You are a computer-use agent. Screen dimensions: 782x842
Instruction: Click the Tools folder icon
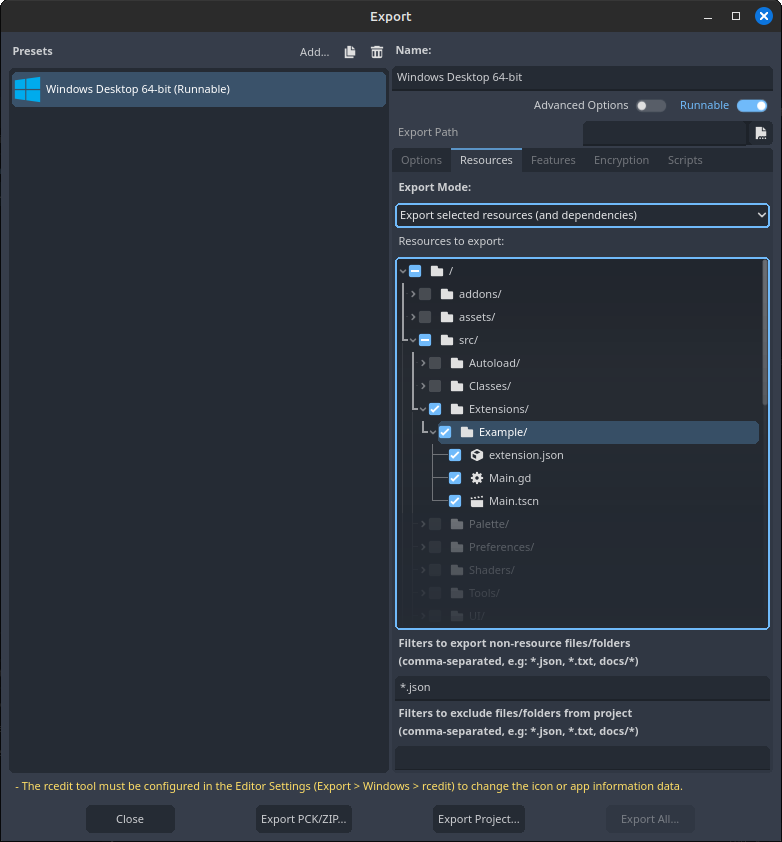tap(457, 593)
